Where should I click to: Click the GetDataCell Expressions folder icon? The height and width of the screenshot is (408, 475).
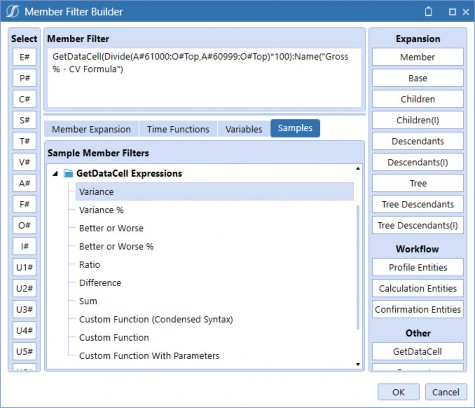click(x=68, y=173)
